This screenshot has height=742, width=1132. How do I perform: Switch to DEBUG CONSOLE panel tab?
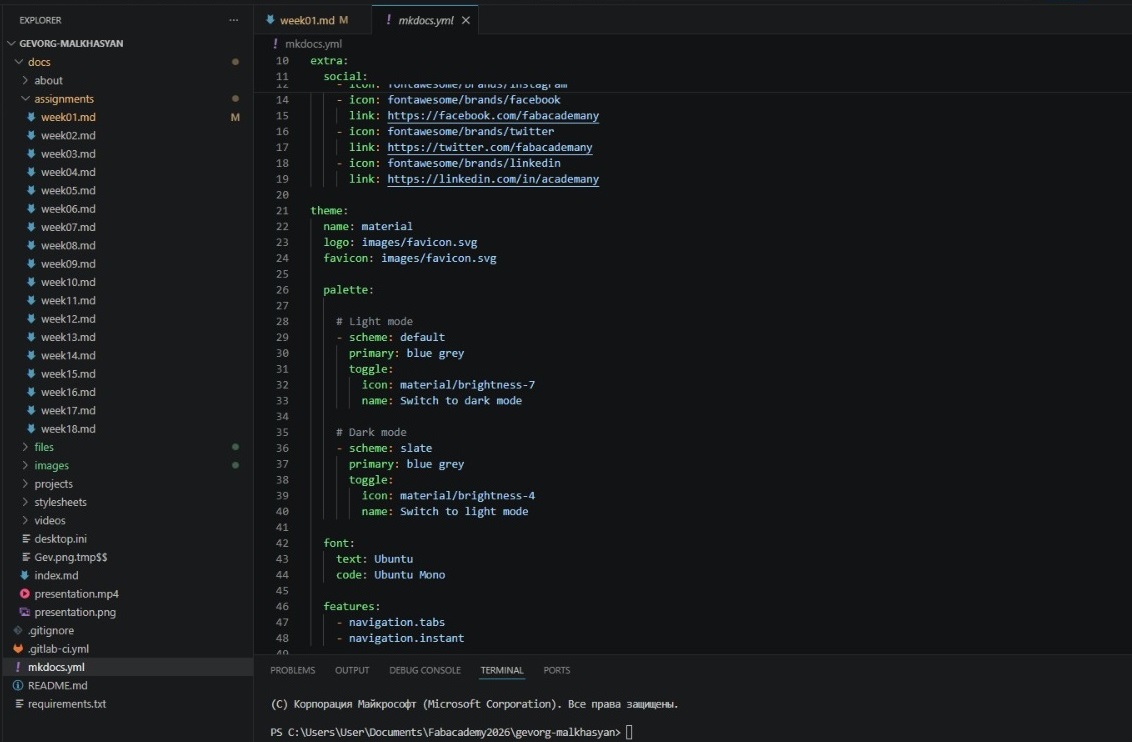click(x=424, y=671)
